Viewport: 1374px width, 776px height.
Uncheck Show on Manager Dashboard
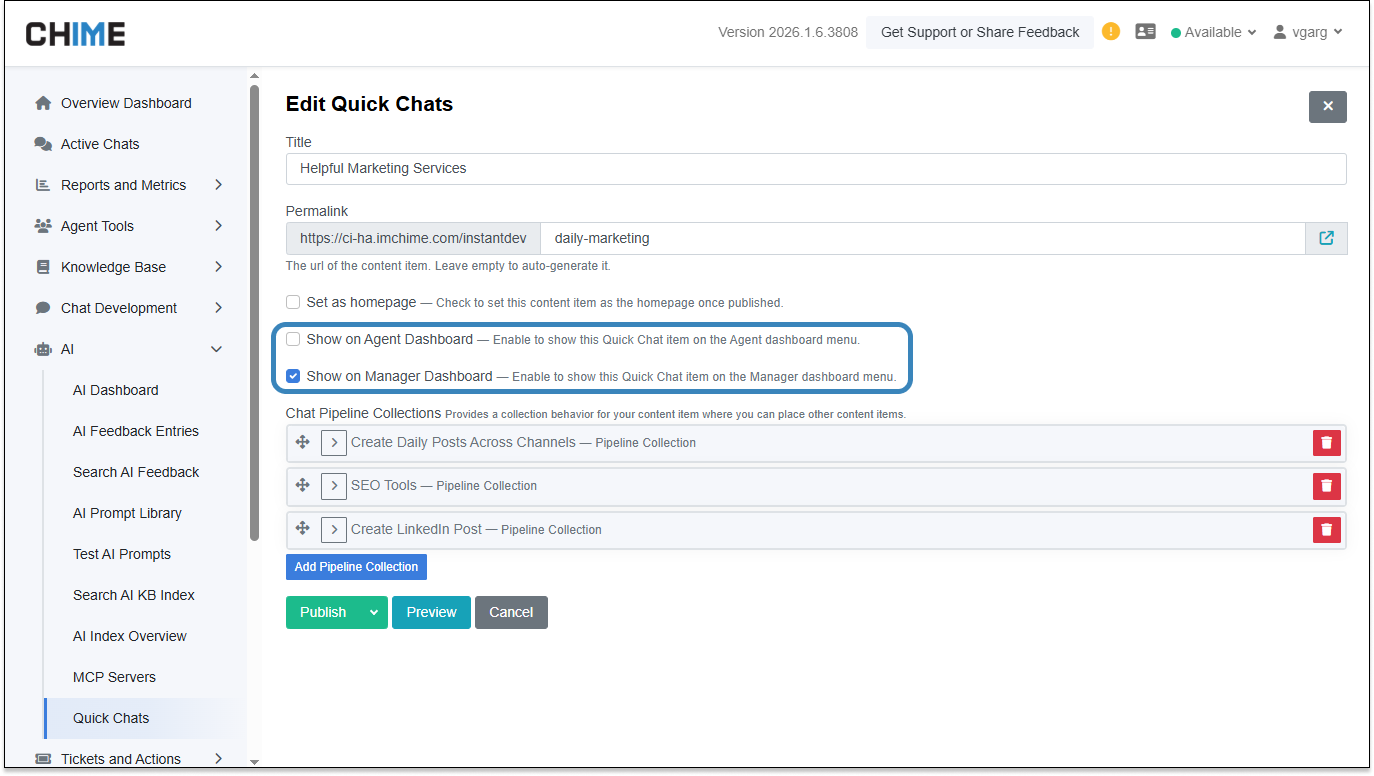click(293, 377)
